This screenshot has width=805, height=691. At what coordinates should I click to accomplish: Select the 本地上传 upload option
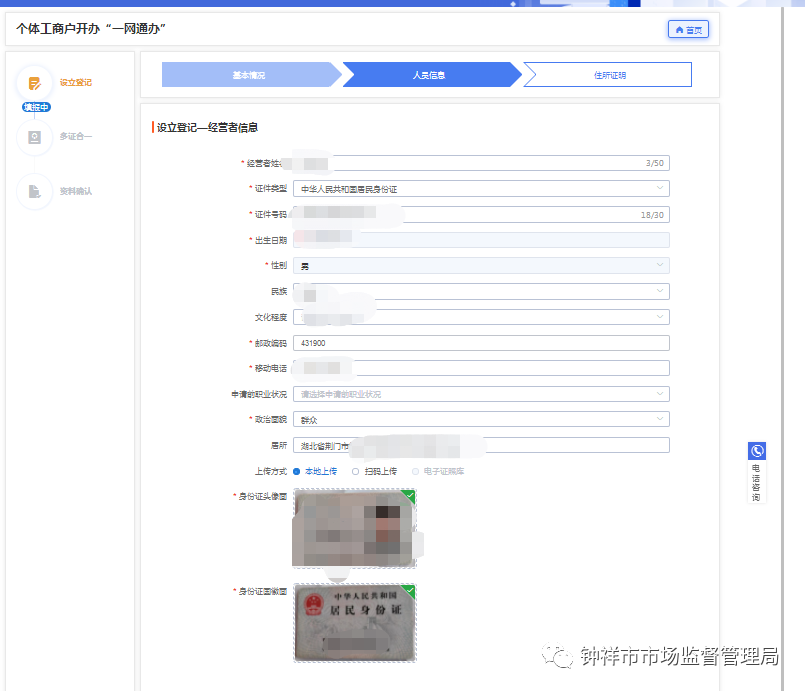[x=313, y=470]
